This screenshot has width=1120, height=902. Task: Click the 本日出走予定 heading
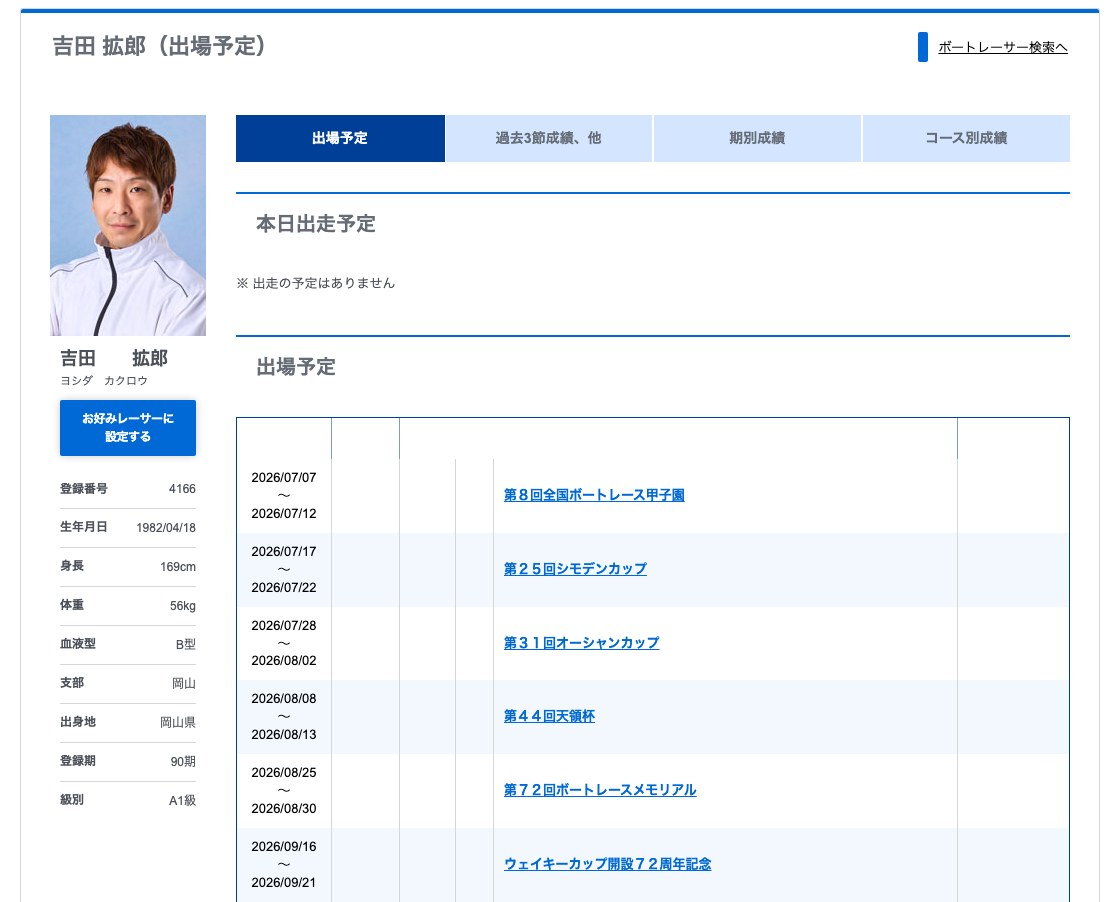click(x=316, y=224)
